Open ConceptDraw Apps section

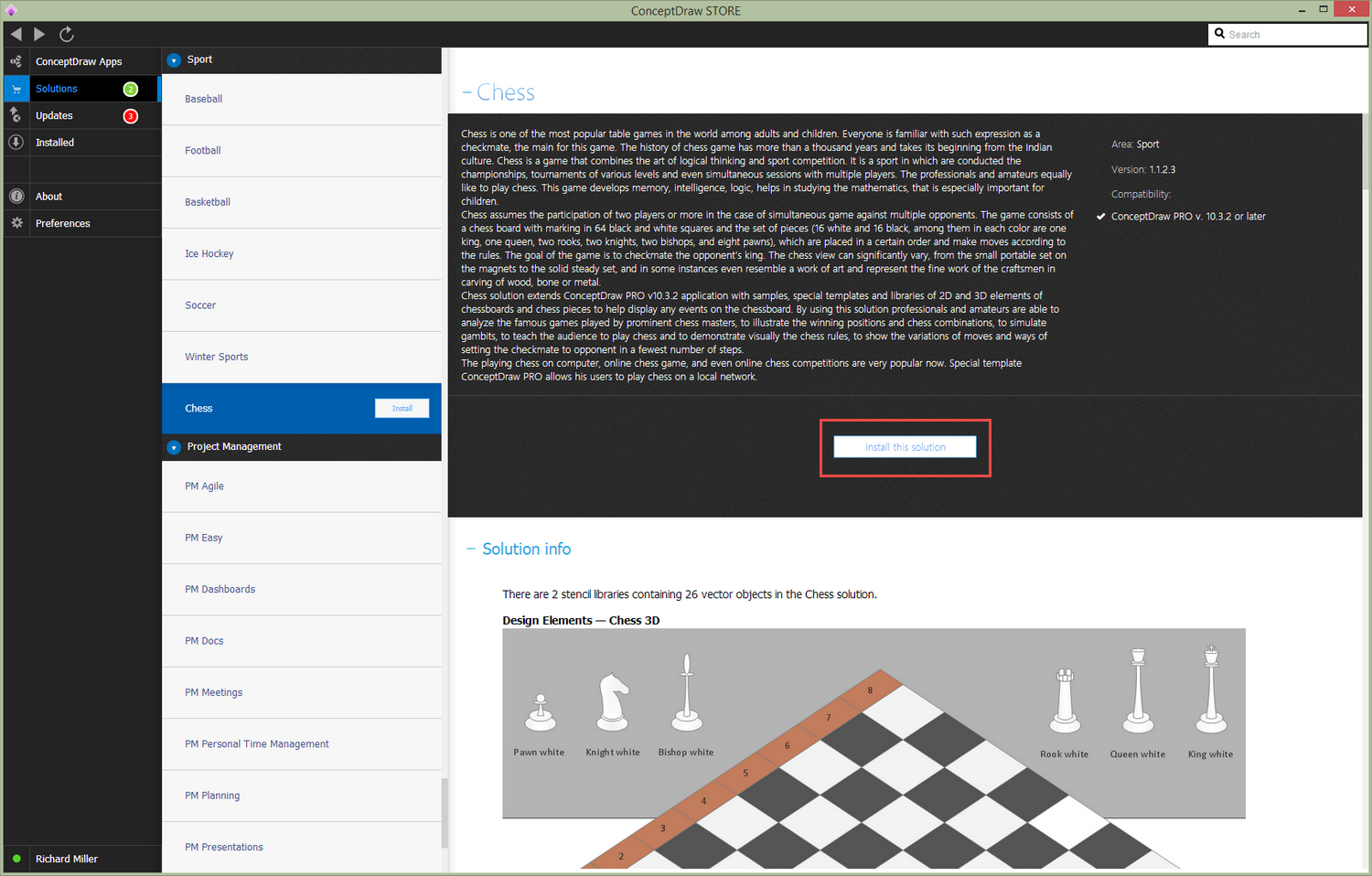79,61
